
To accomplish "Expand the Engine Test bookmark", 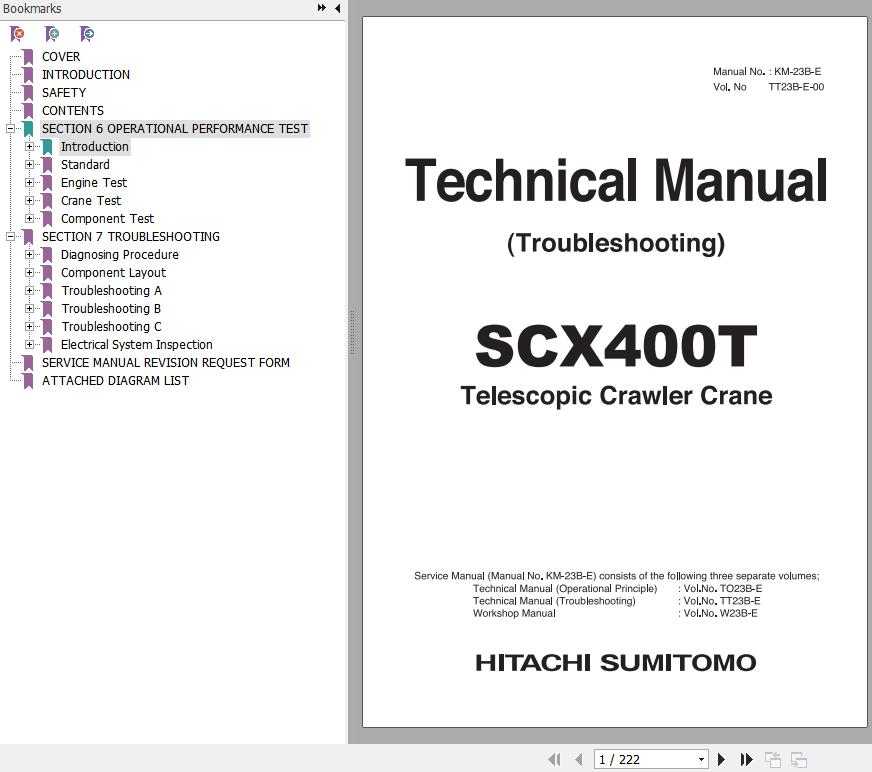I will tap(30, 183).
